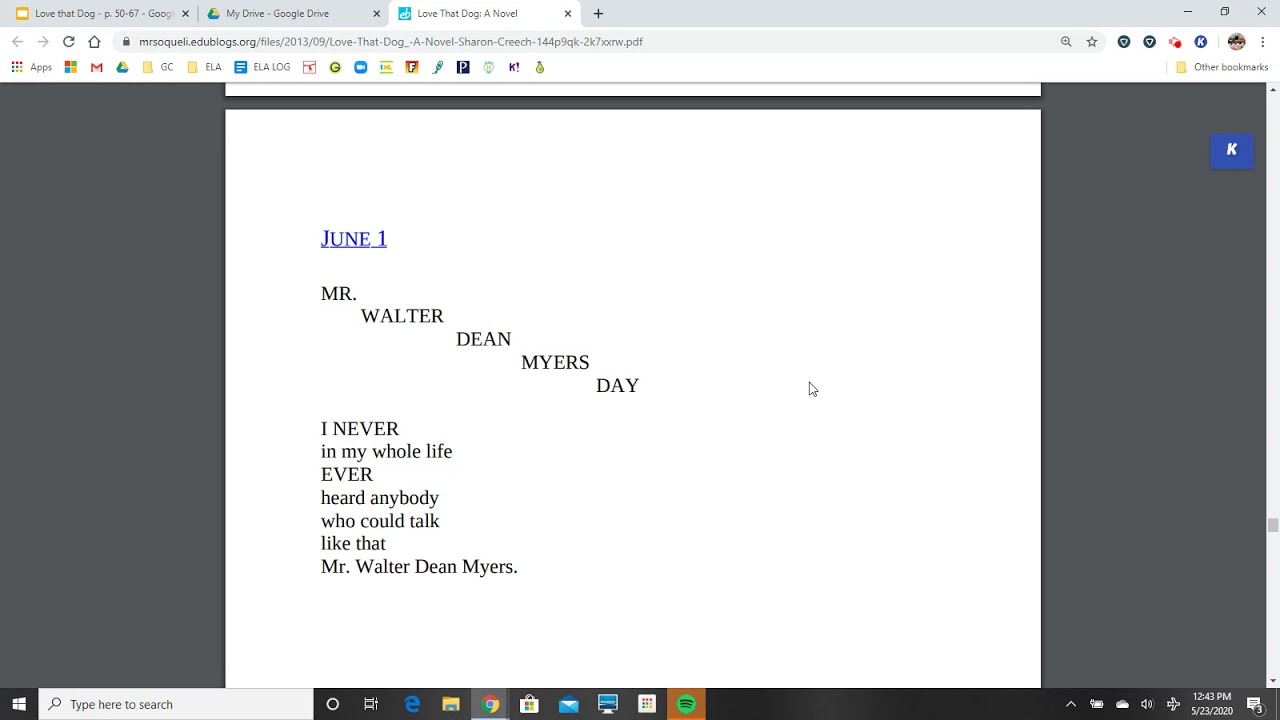The height and width of the screenshot is (720, 1280).
Task: Open the Kahoot K! bookmark
Action: [x=514, y=67]
